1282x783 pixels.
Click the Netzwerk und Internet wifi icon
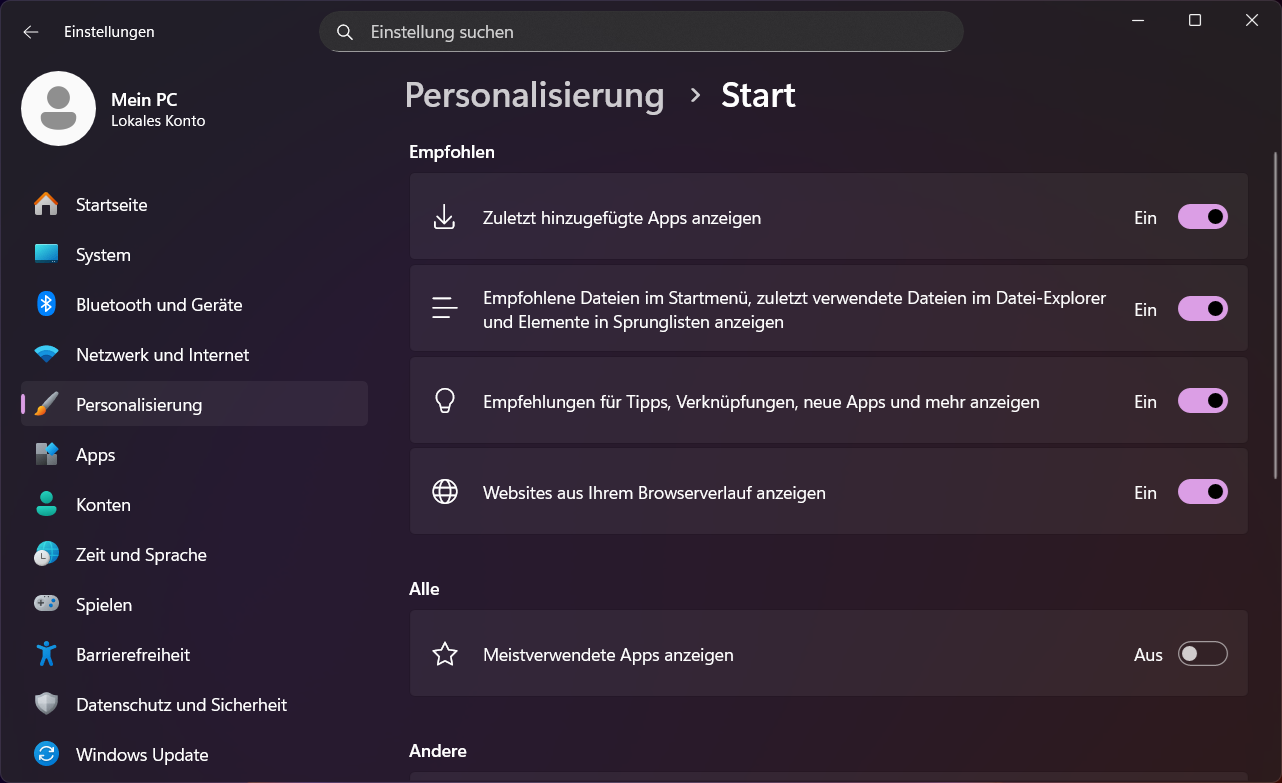46,355
